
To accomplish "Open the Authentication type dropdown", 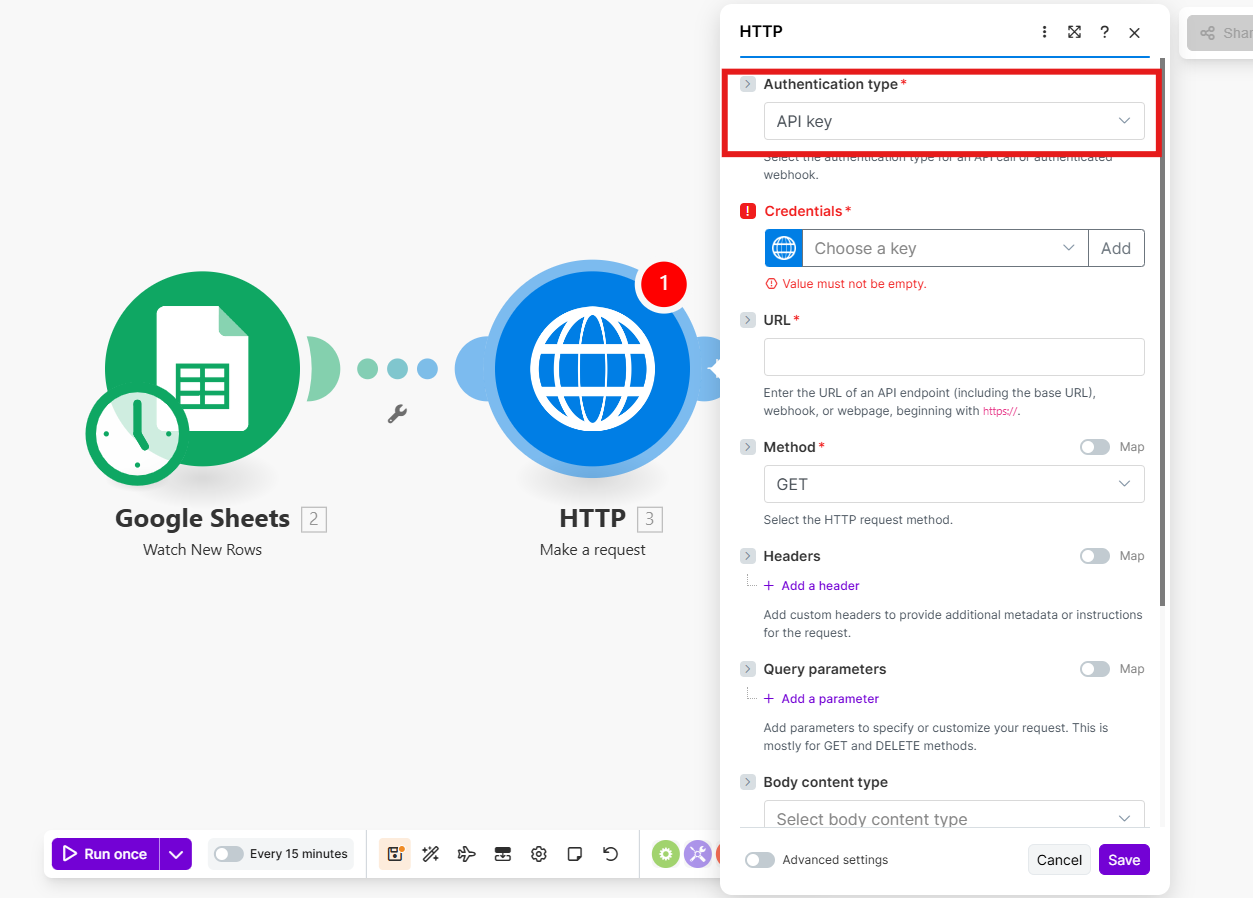I will [x=954, y=121].
